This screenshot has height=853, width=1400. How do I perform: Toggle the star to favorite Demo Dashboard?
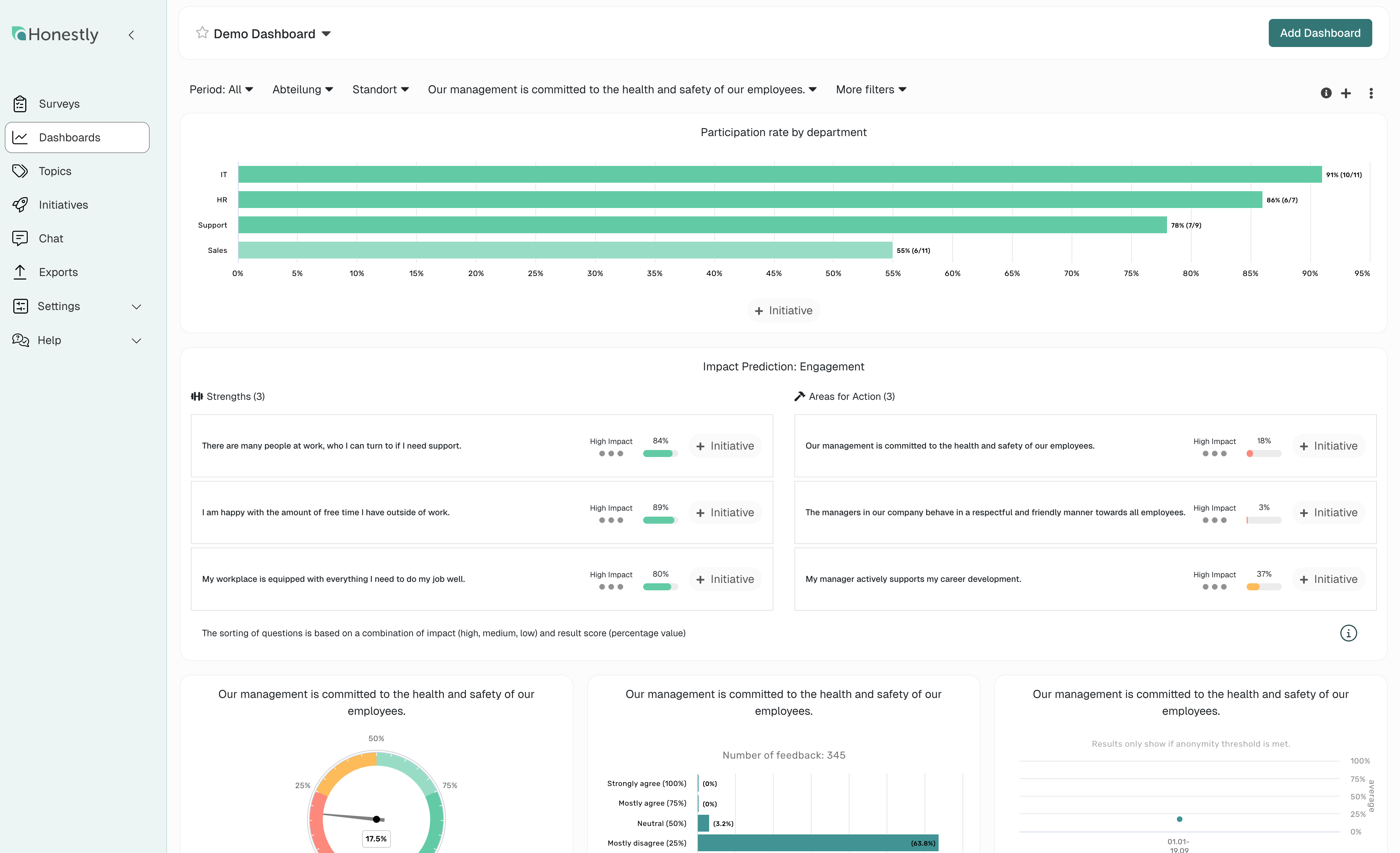point(202,33)
